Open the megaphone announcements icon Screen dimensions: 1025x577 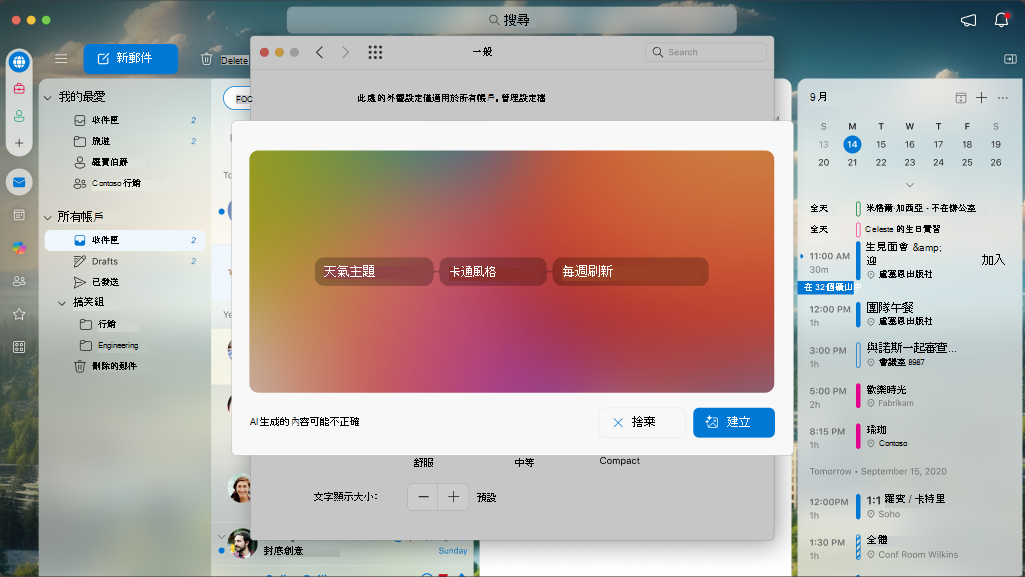(968, 20)
